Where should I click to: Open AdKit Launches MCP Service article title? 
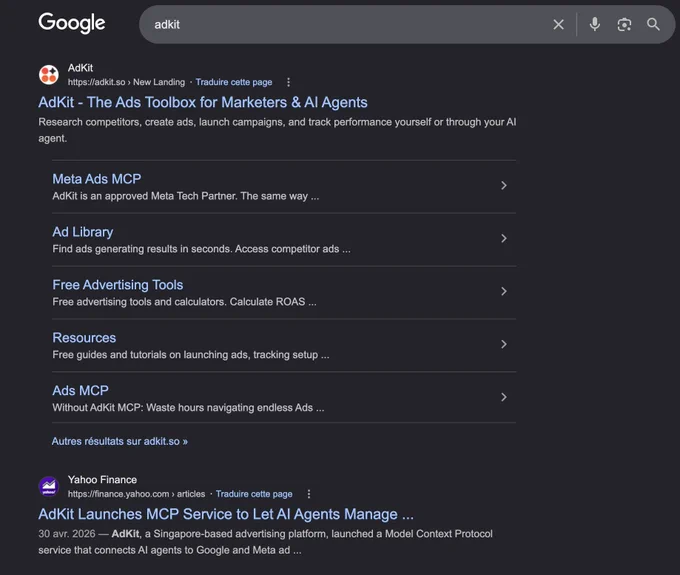coord(226,514)
